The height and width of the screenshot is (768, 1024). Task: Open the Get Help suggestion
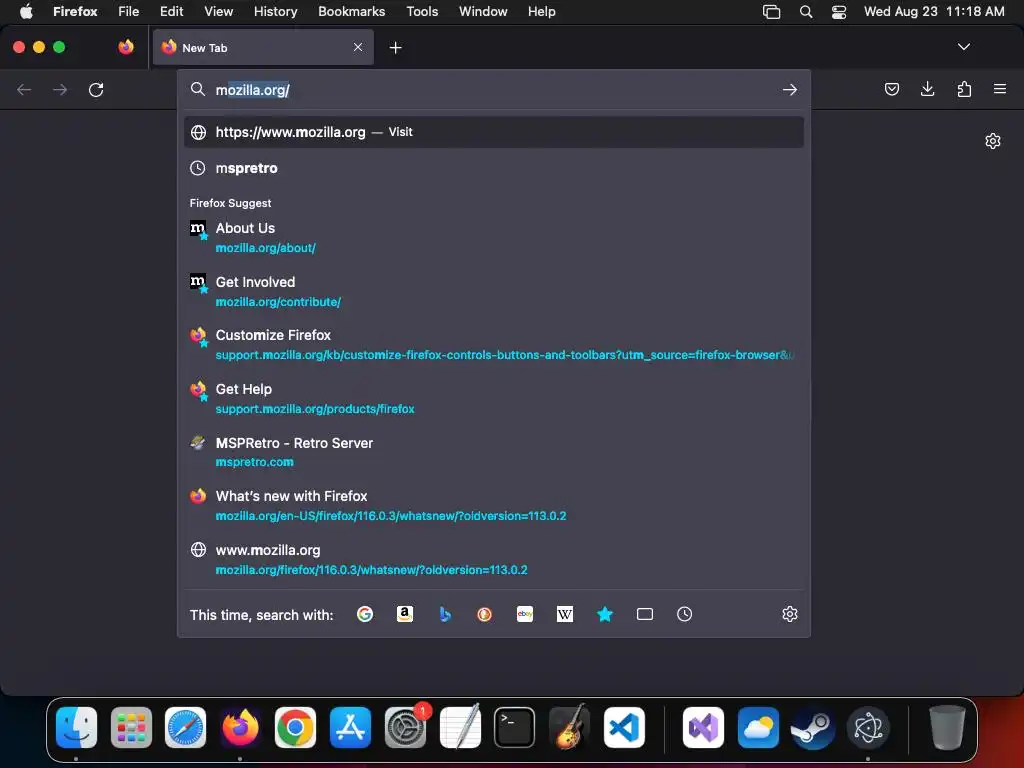pyautogui.click(x=494, y=398)
